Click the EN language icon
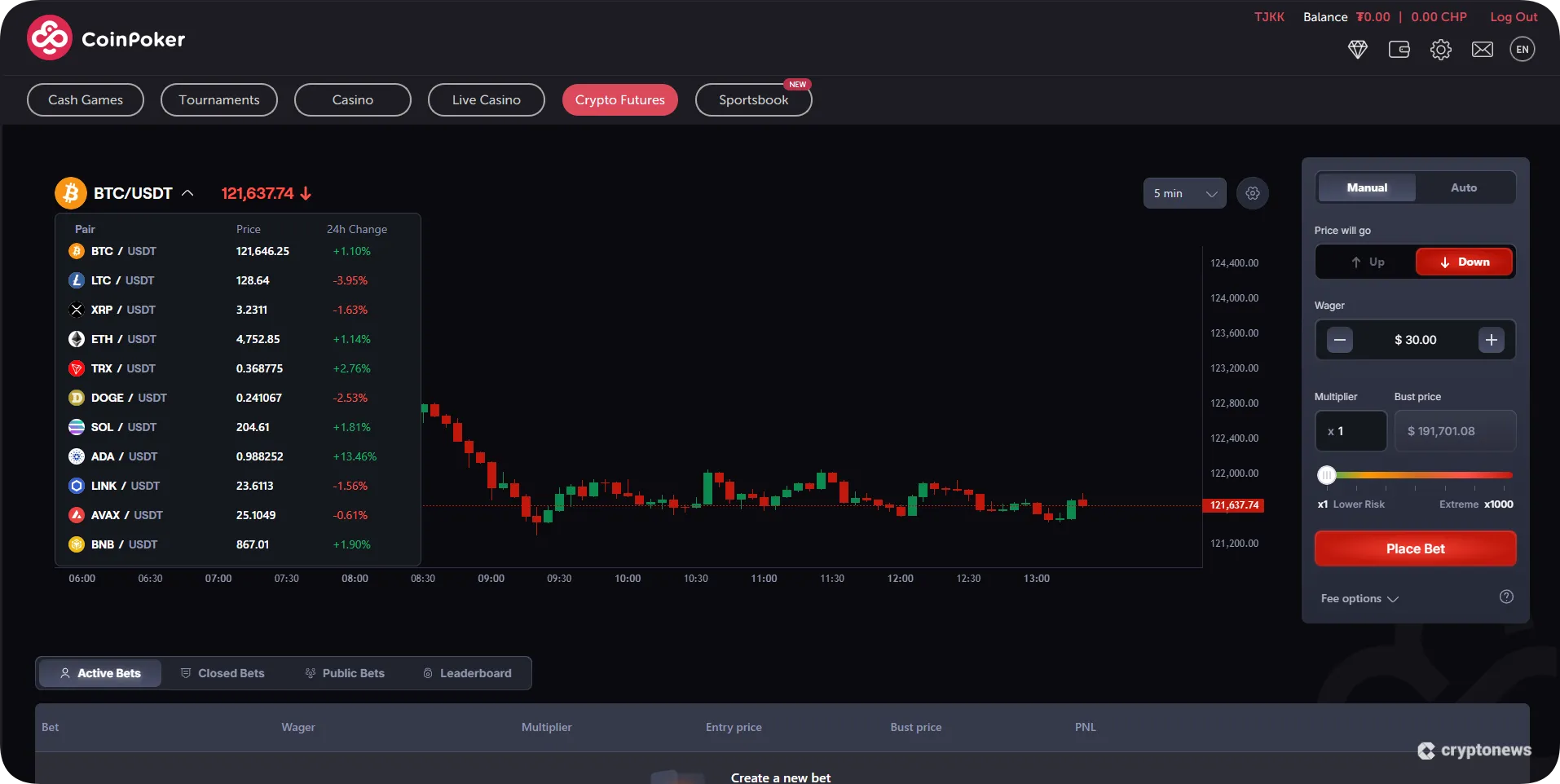The height and width of the screenshot is (784, 1560). click(x=1523, y=49)
